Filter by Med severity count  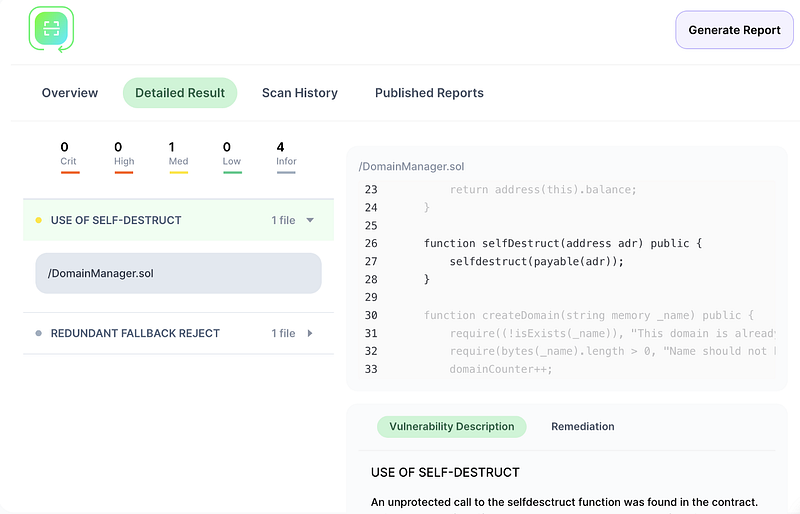pos(178,155)
